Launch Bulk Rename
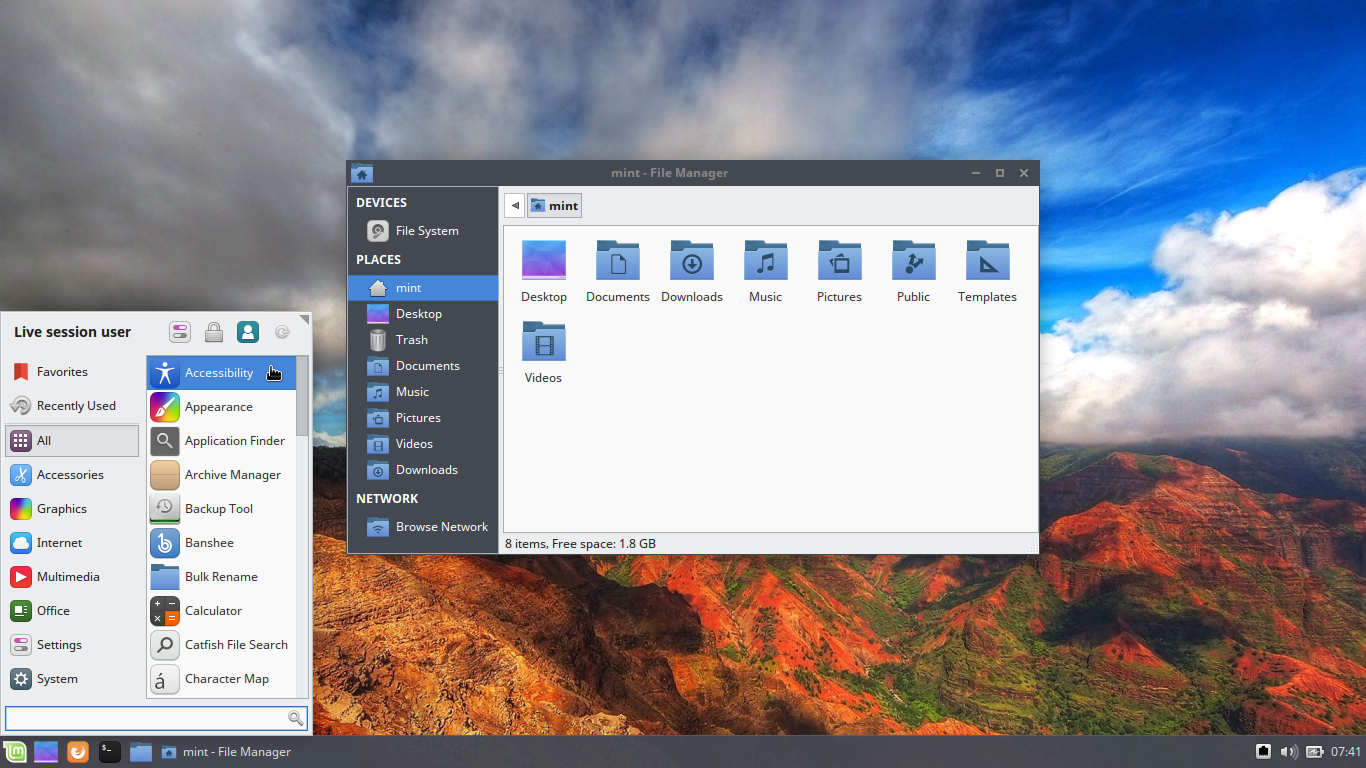Screen dimensions: 1366x768 point(221,577)
